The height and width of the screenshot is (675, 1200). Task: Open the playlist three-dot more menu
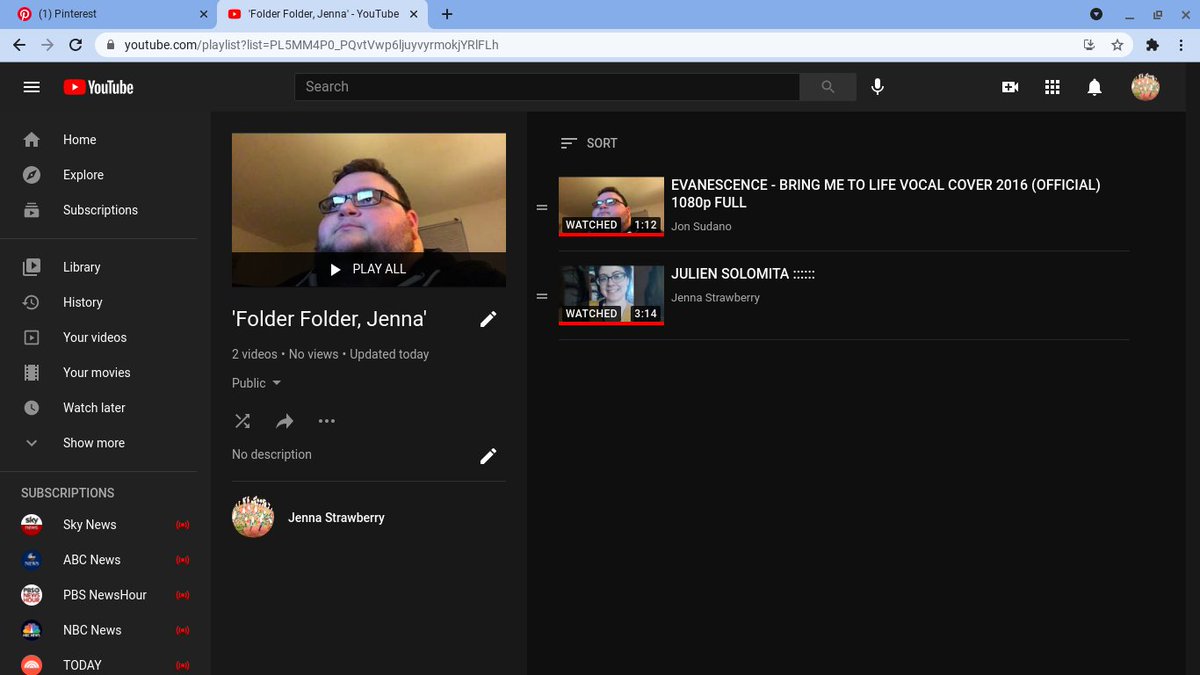[x=326, y=421]
